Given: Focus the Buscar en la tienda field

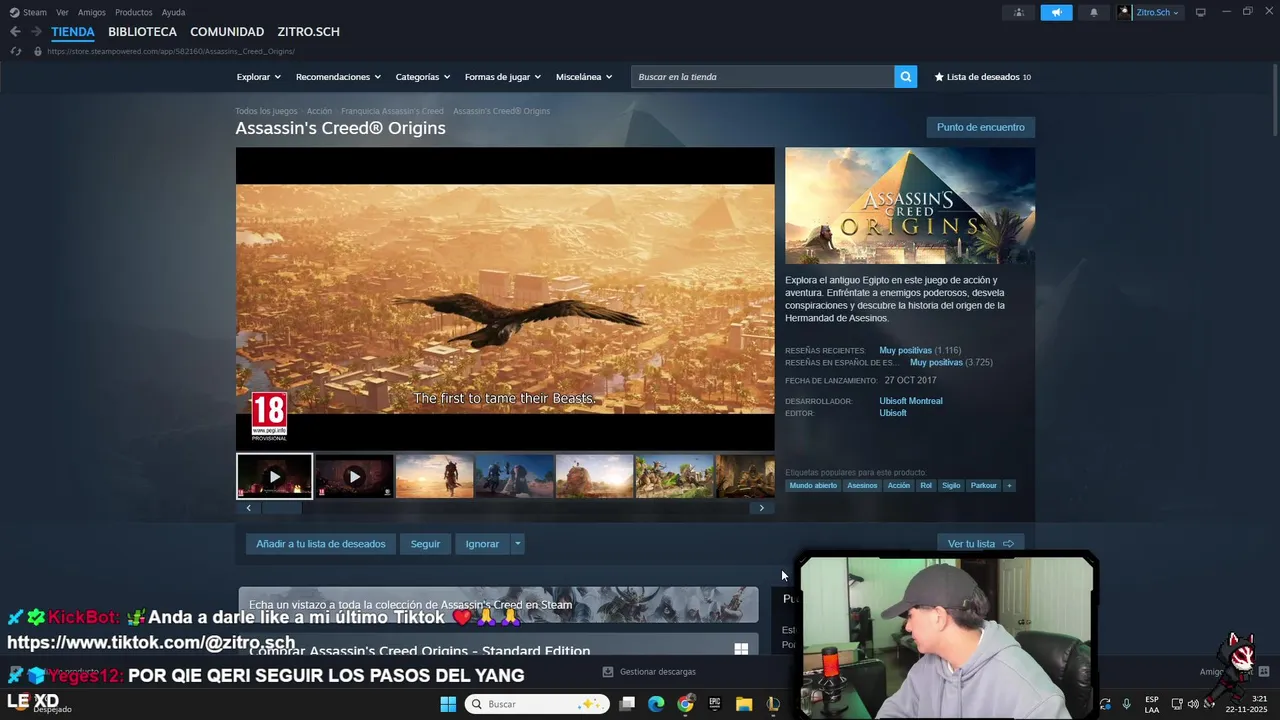Looking at the screenshot, I should pyautogui.click(x=762, y=77).
